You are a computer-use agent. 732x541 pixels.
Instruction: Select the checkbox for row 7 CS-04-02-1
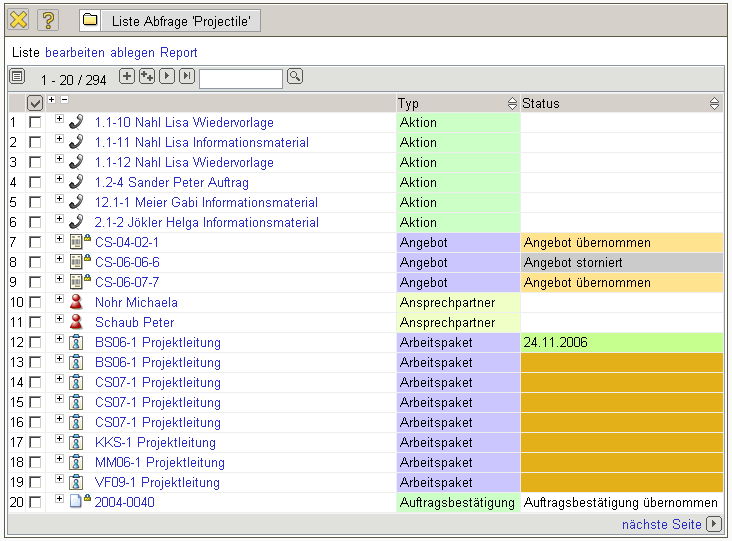point(35,243)
